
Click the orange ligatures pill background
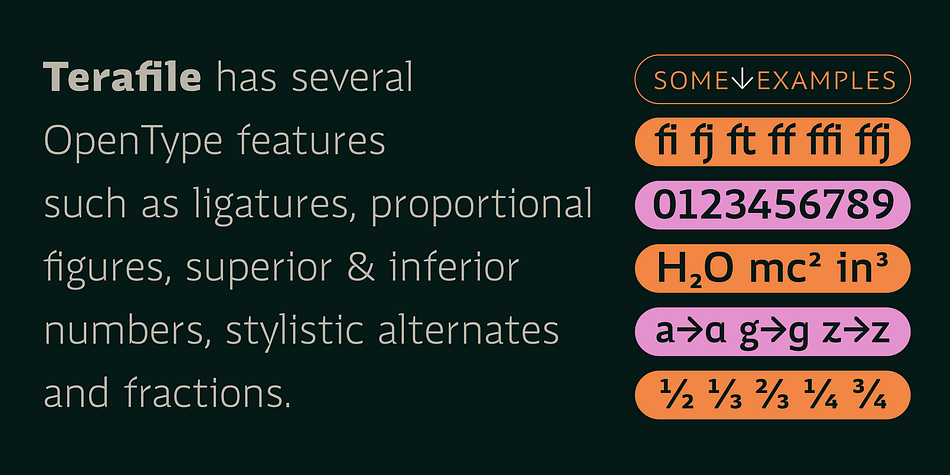pyautogui.click(x=772, y=142)
